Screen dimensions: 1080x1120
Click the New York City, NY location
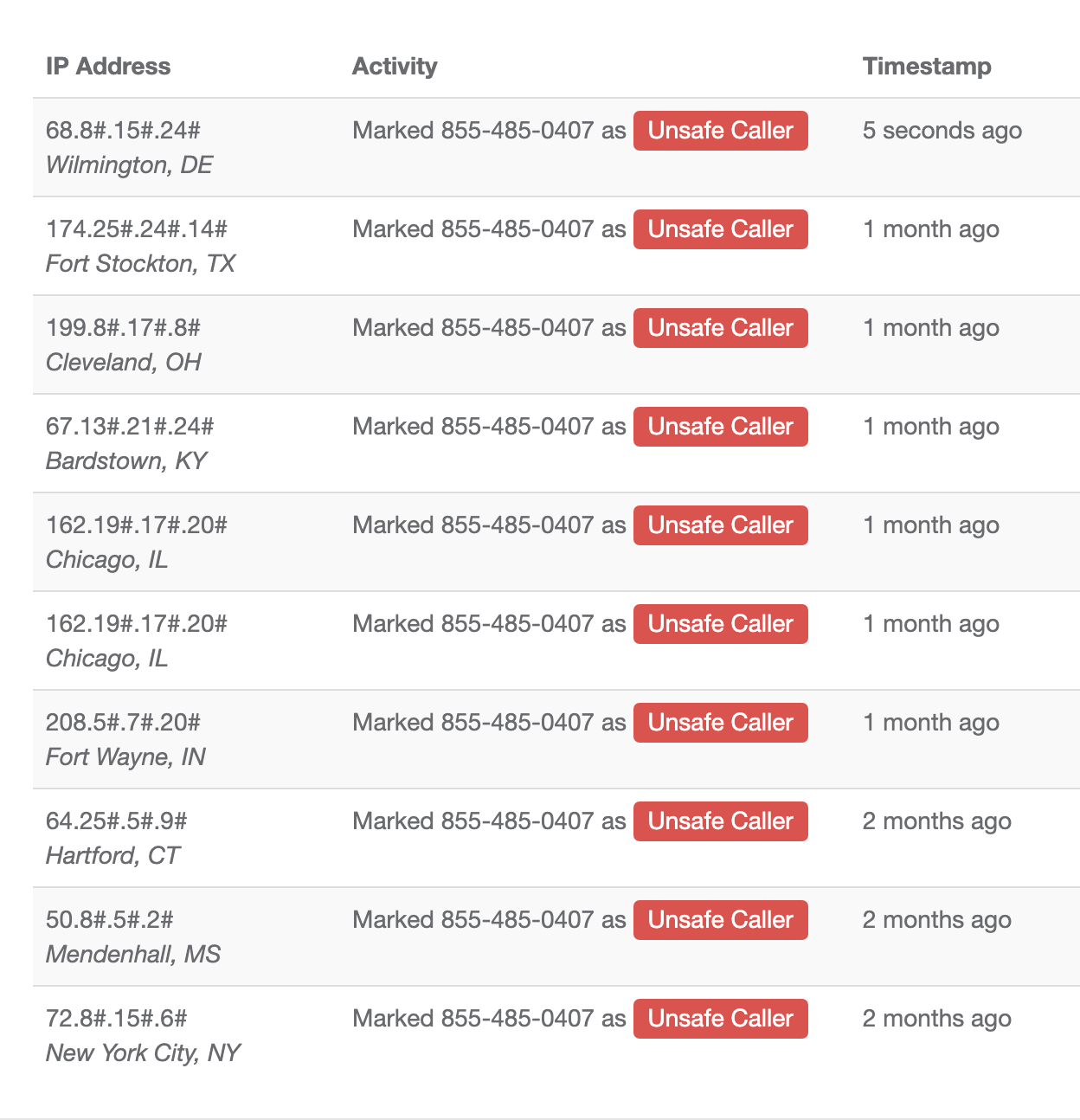point(143,1052)
